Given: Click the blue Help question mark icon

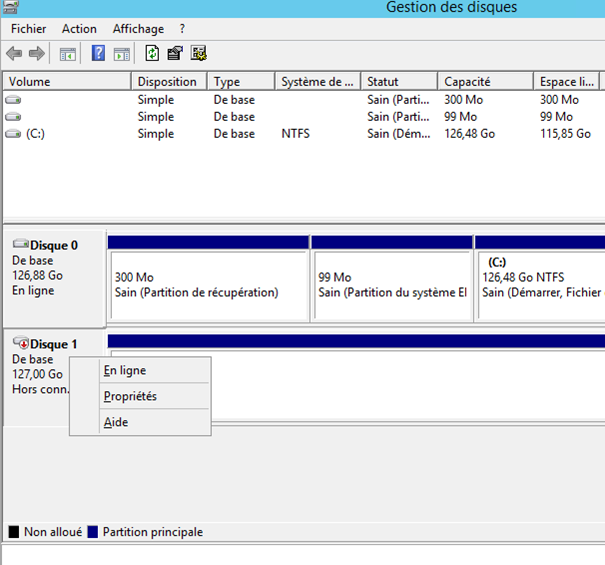Looking at the screenshot, I should tap(99, 54).
